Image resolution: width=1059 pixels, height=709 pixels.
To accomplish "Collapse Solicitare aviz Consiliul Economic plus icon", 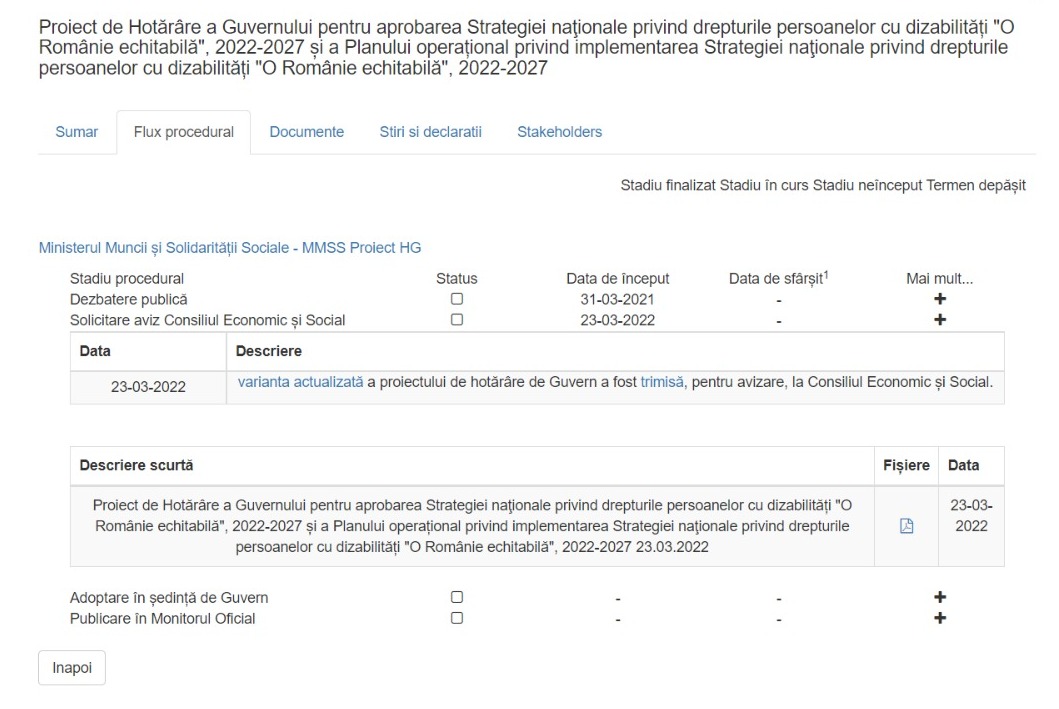I will tap(939, 320).
